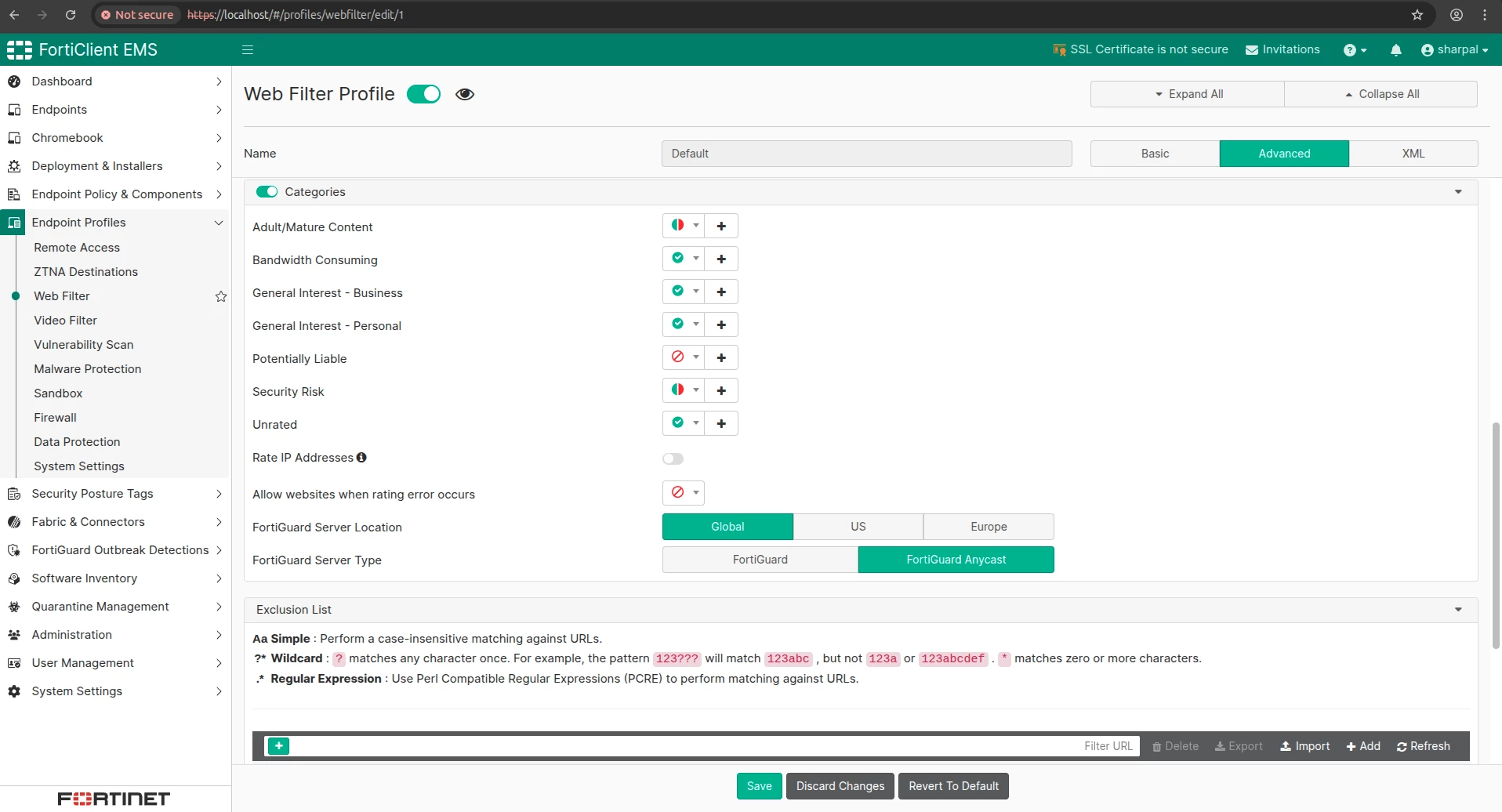The width and height of the screenshot is (1502, 812).
Task: Click the Save button
Action: point(759,786)
